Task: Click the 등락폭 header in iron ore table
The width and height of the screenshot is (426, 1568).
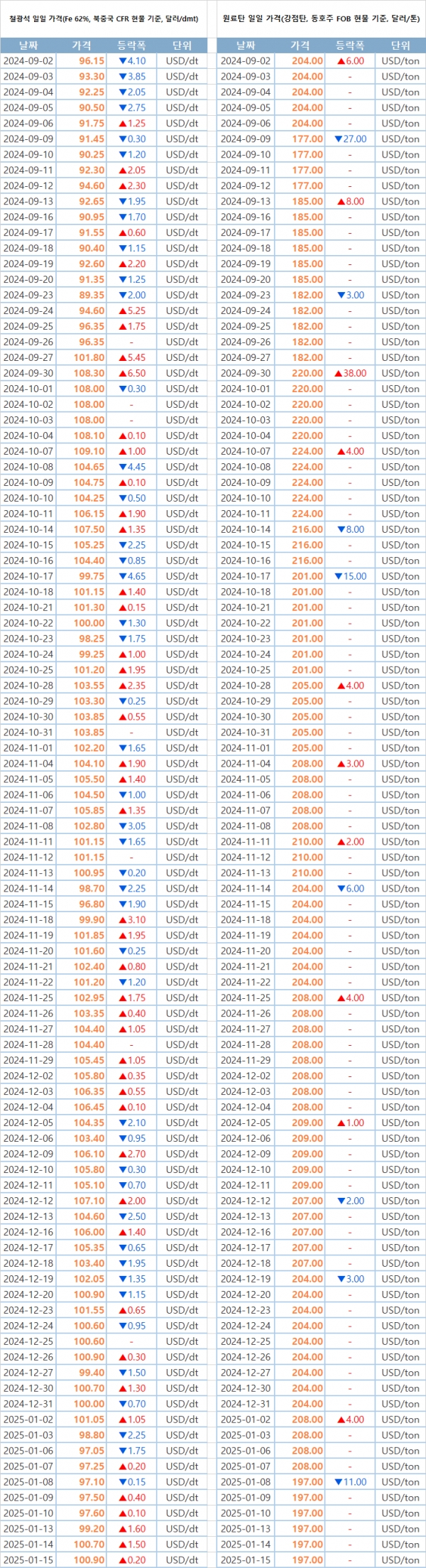Action: coord(131,45)
